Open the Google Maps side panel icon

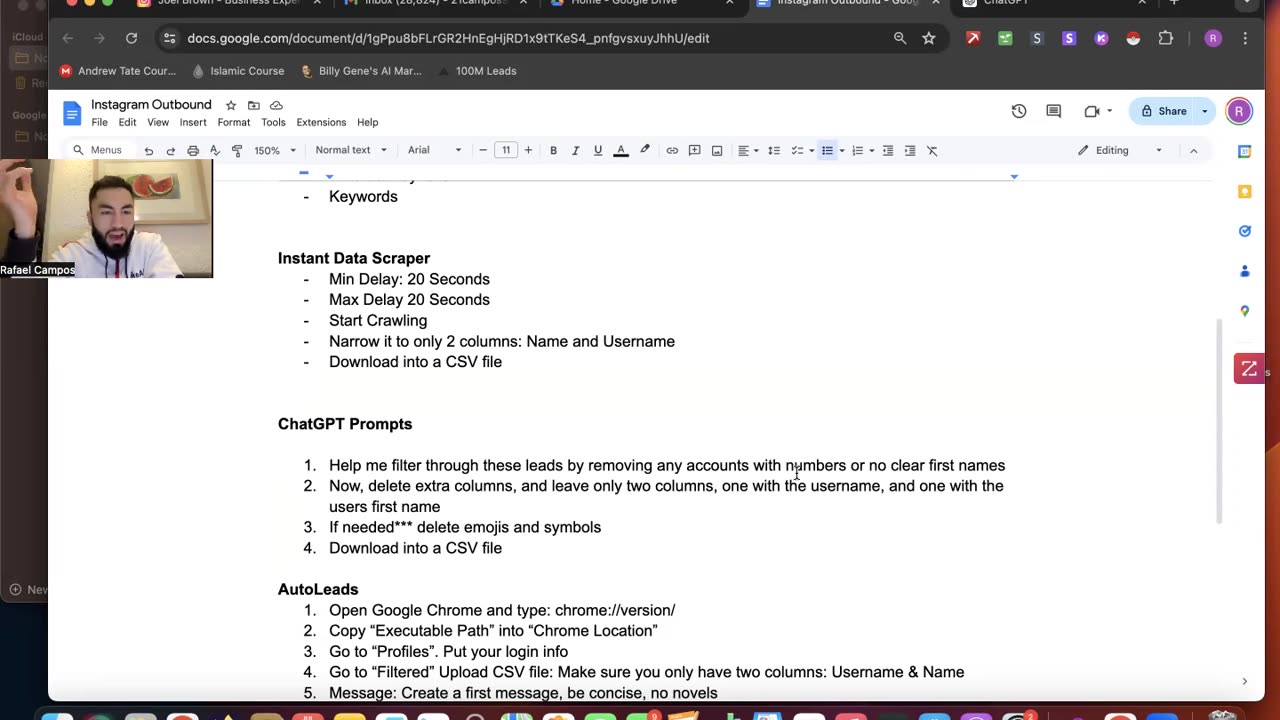(x=1245, y=311)
